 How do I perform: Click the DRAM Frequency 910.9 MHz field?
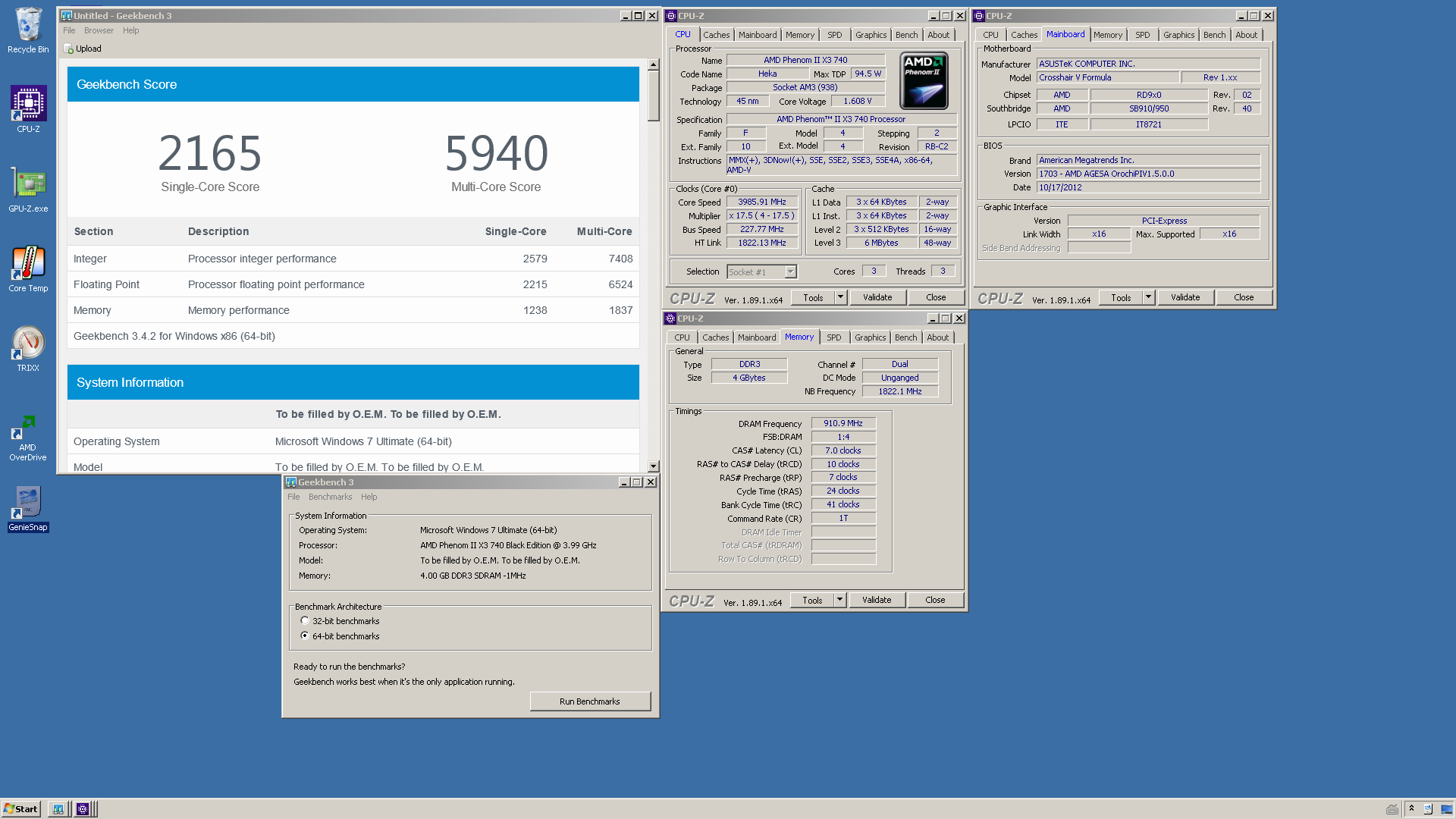[843, 424]
